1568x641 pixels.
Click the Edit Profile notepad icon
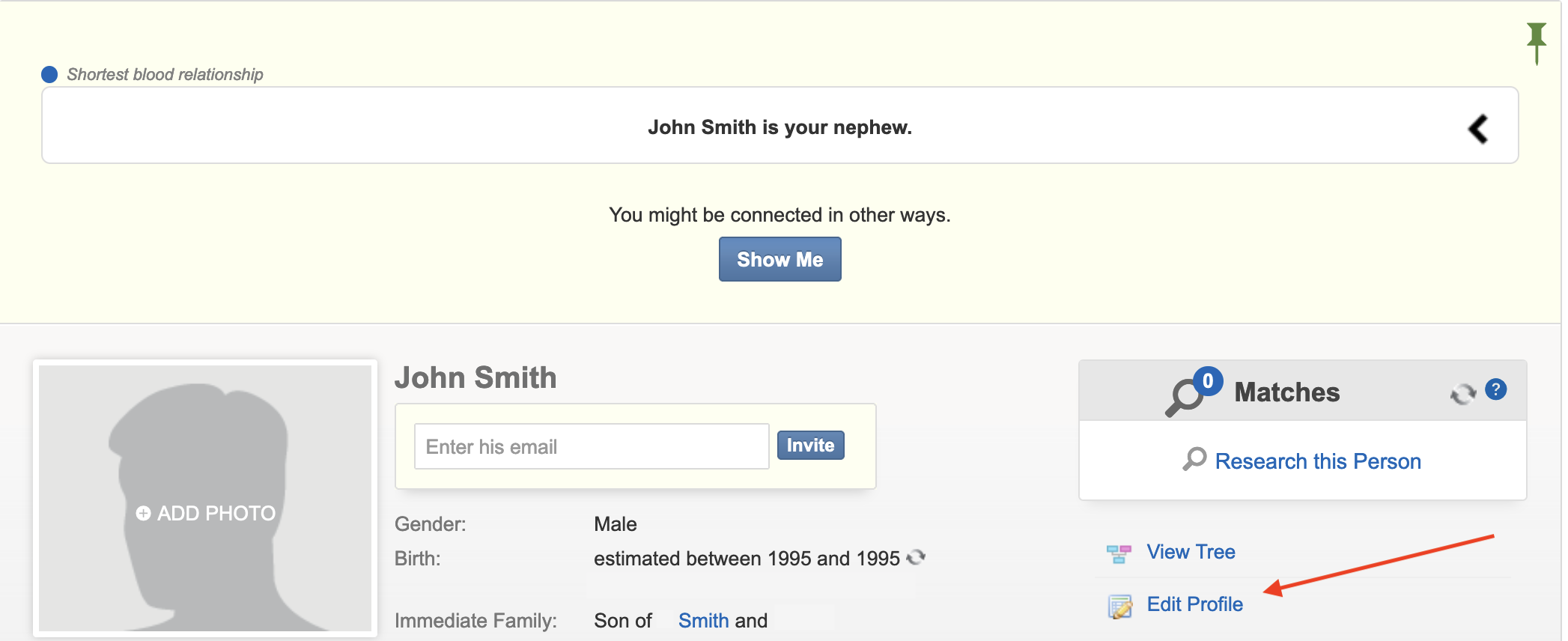coord(1120,606)
